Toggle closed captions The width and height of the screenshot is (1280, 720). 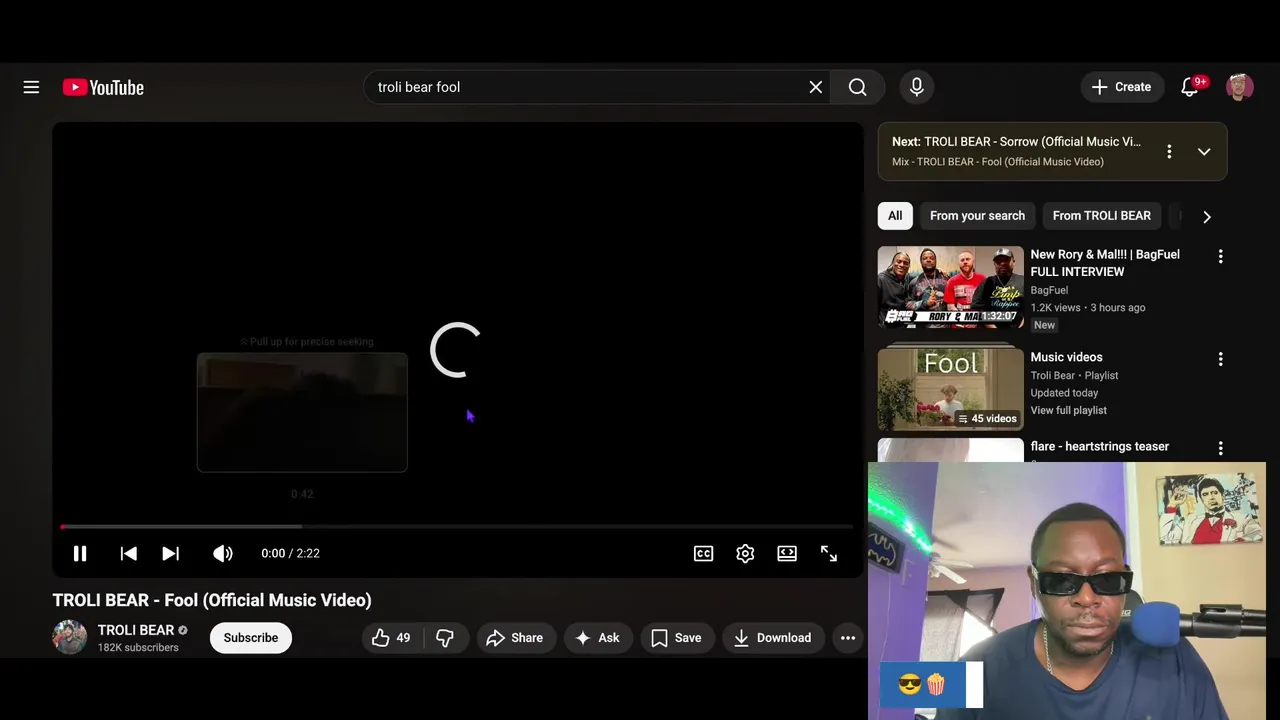(704, 553)
